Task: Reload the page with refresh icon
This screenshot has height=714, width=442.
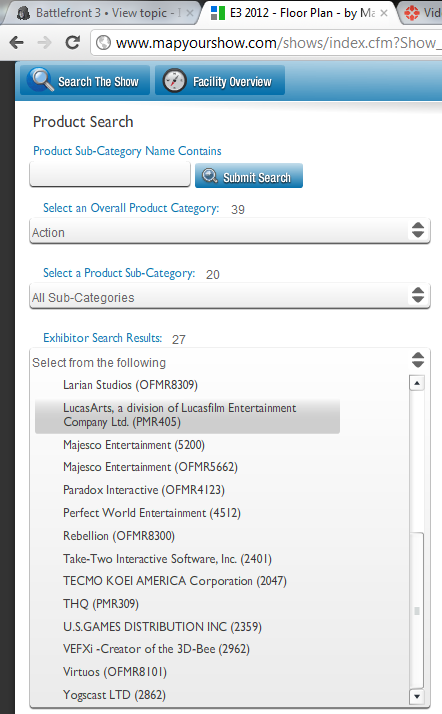Action: pyautogui.click(x=72, y=43)
